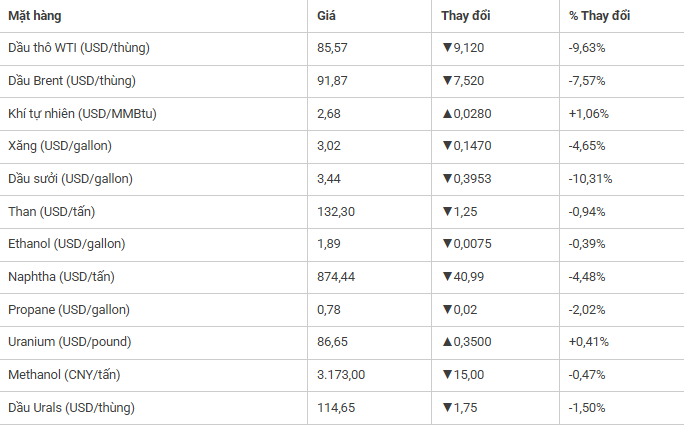Click the Dầu sưởi percent change -10,31%
The width and height of the screenshot is (684, 426).
click(590, 179)
